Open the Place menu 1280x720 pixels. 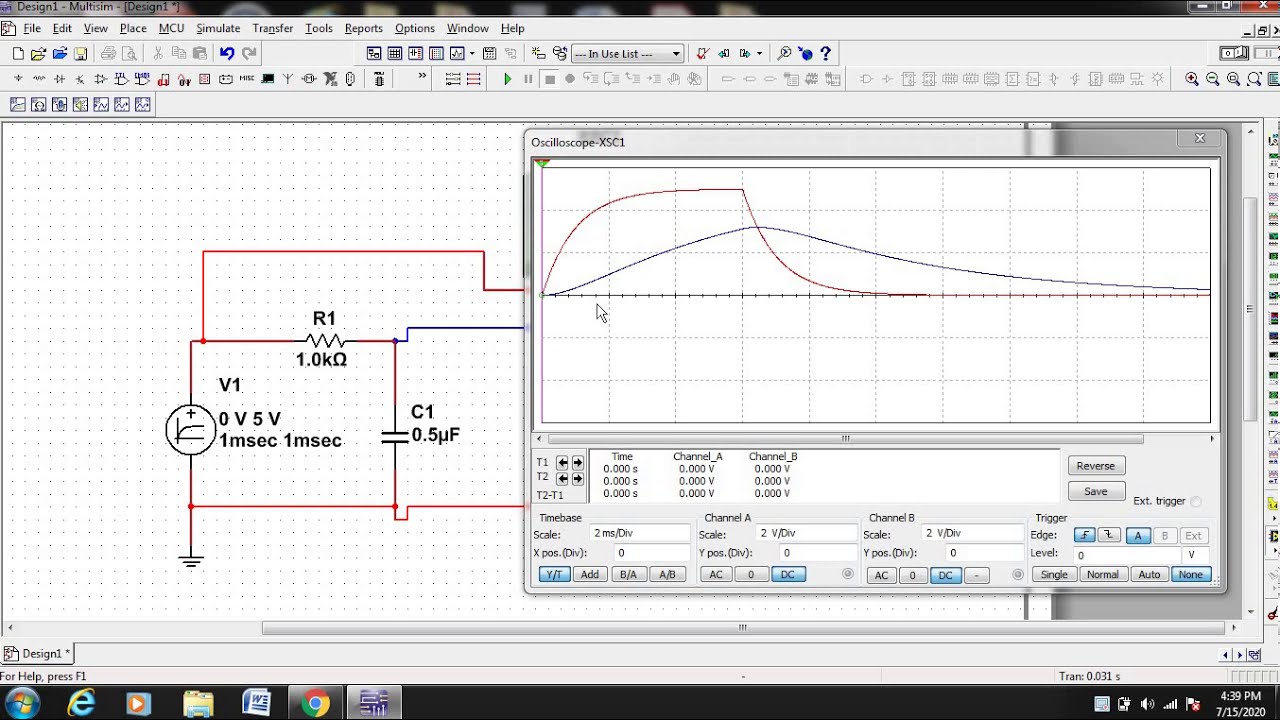(133, 28)
